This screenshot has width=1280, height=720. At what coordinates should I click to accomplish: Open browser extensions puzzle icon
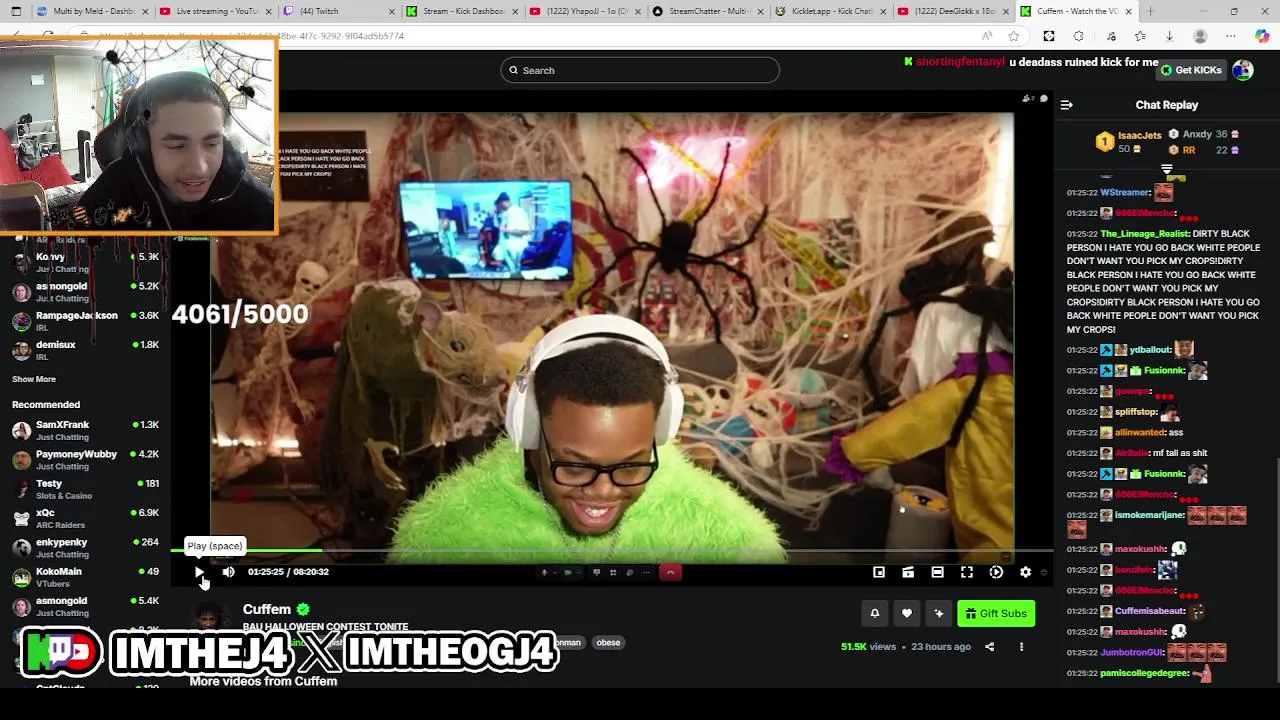tap(1078, 36)
